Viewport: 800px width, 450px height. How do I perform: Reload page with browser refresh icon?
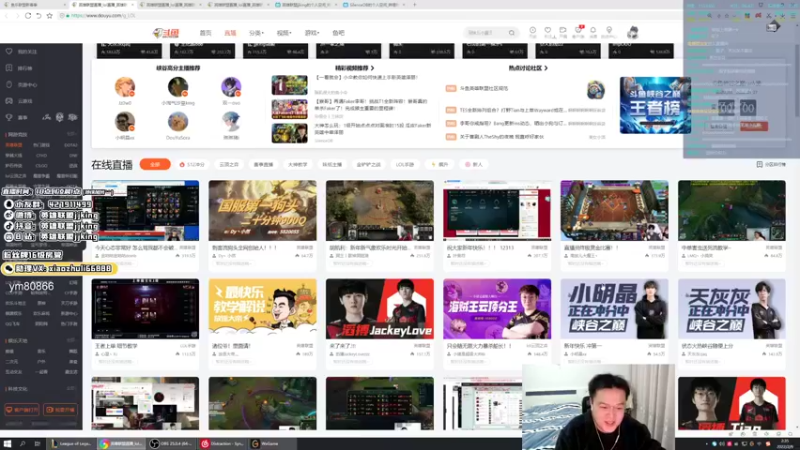coord(28,16)
